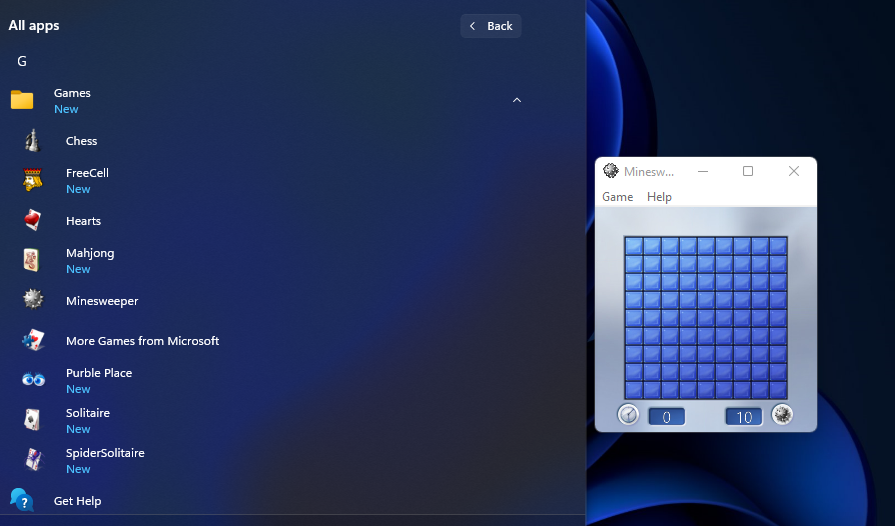Launch FreeCell via its king icon
895x526 pixels.
(x=33, y=180)
